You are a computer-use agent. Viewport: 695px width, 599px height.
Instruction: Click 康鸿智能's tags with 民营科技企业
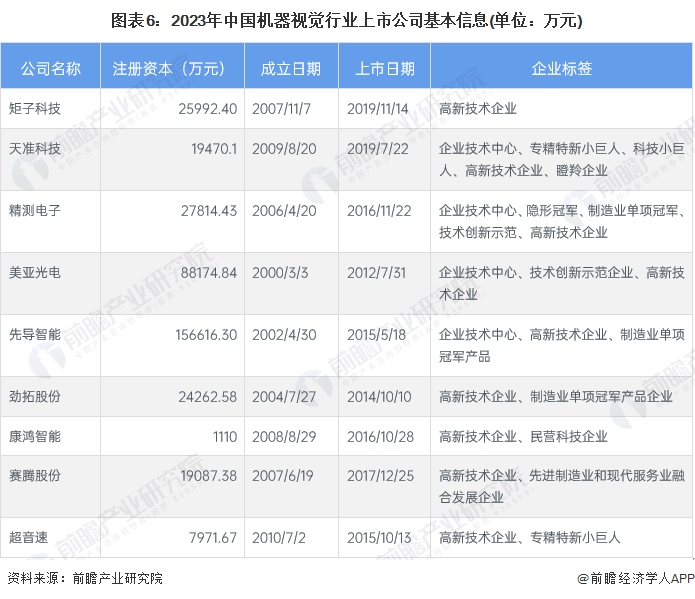523,436
